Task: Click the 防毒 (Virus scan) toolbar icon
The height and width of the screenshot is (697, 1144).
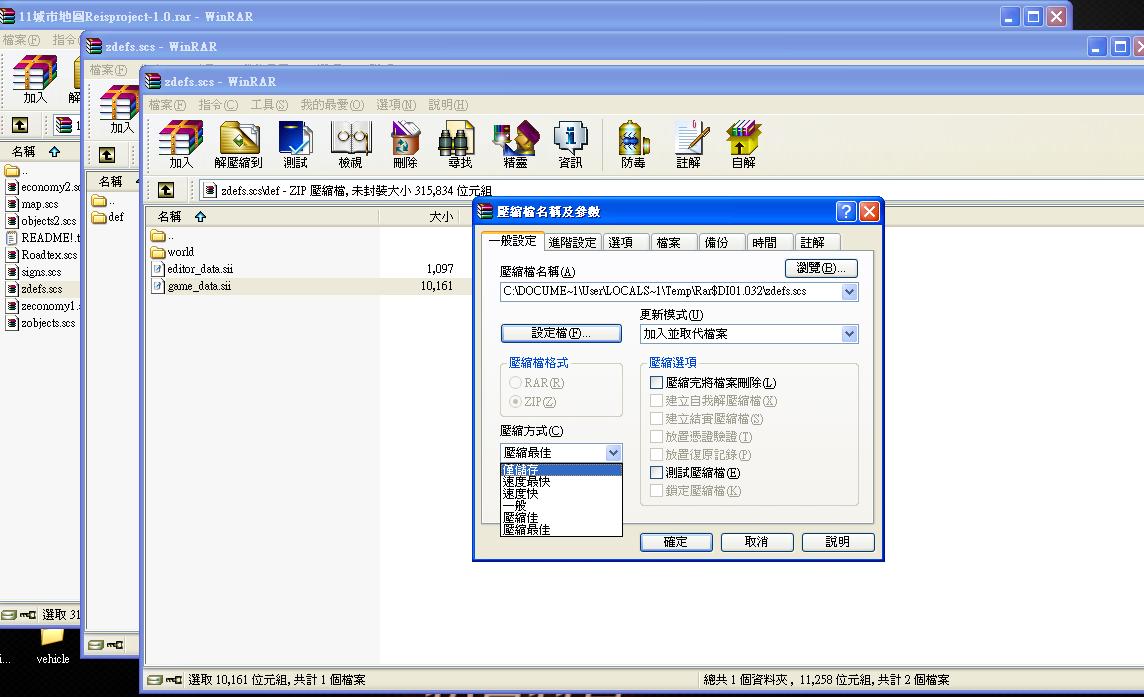Action: click(x=633, y=145)
